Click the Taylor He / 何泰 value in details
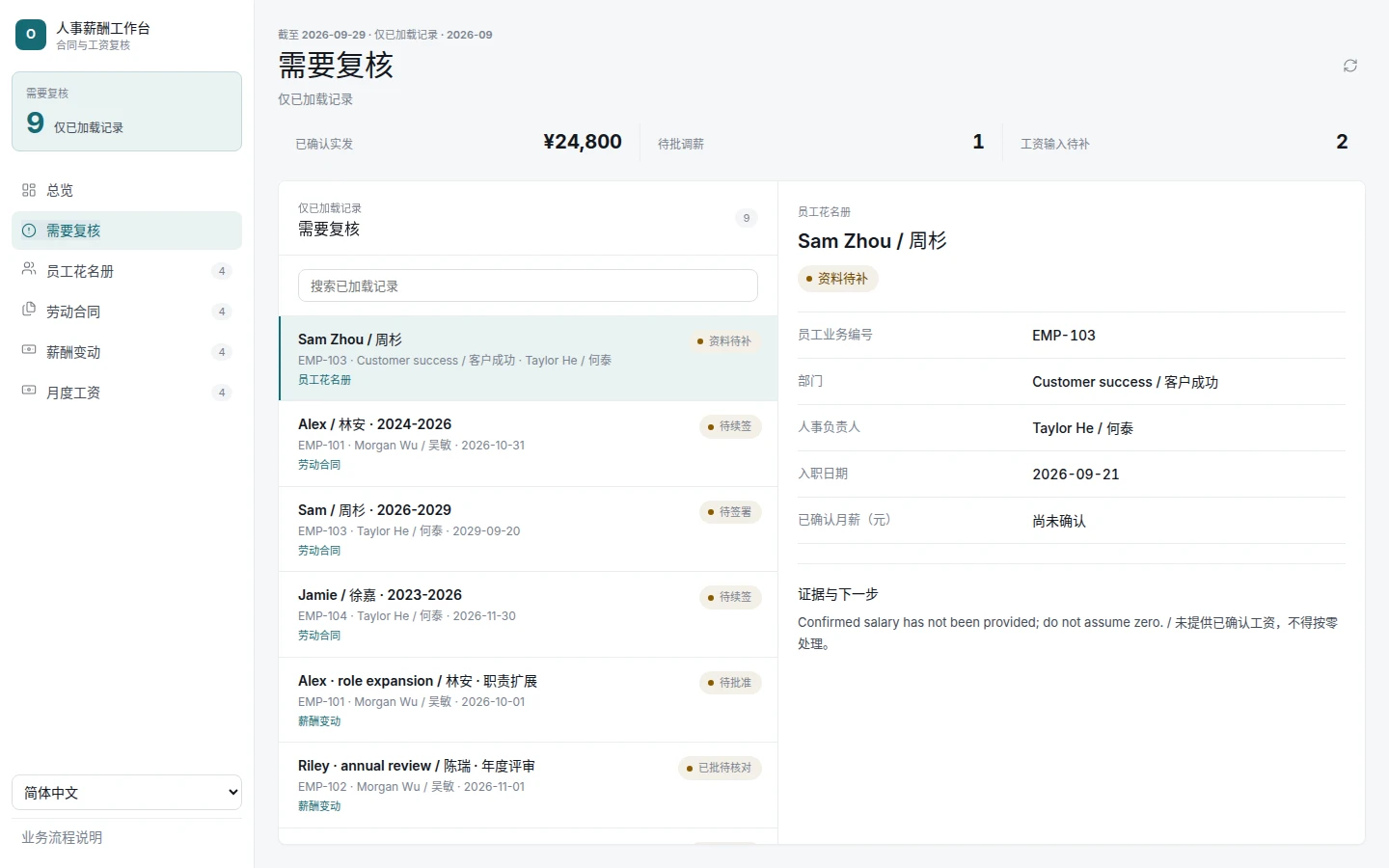 click(x=1082, y=428)
